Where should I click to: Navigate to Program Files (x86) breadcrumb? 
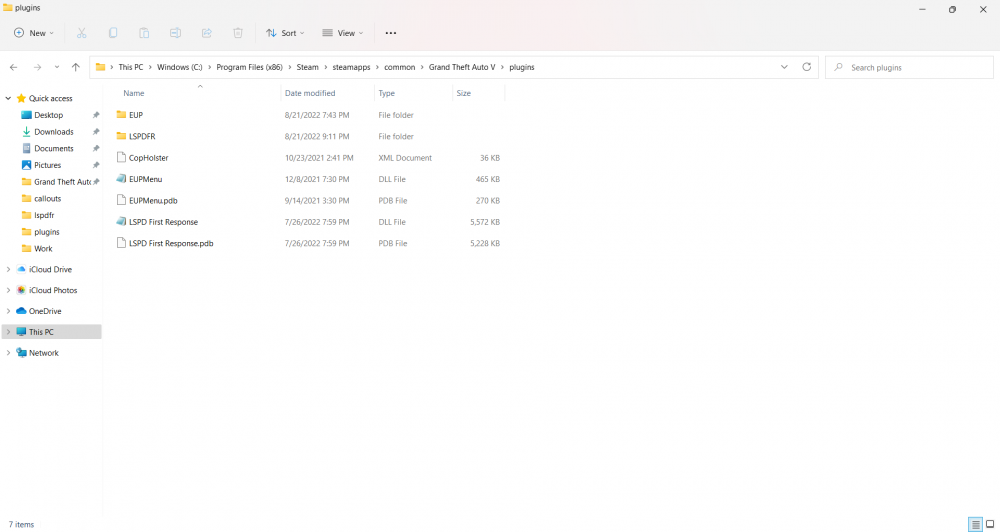click(249, 67)
